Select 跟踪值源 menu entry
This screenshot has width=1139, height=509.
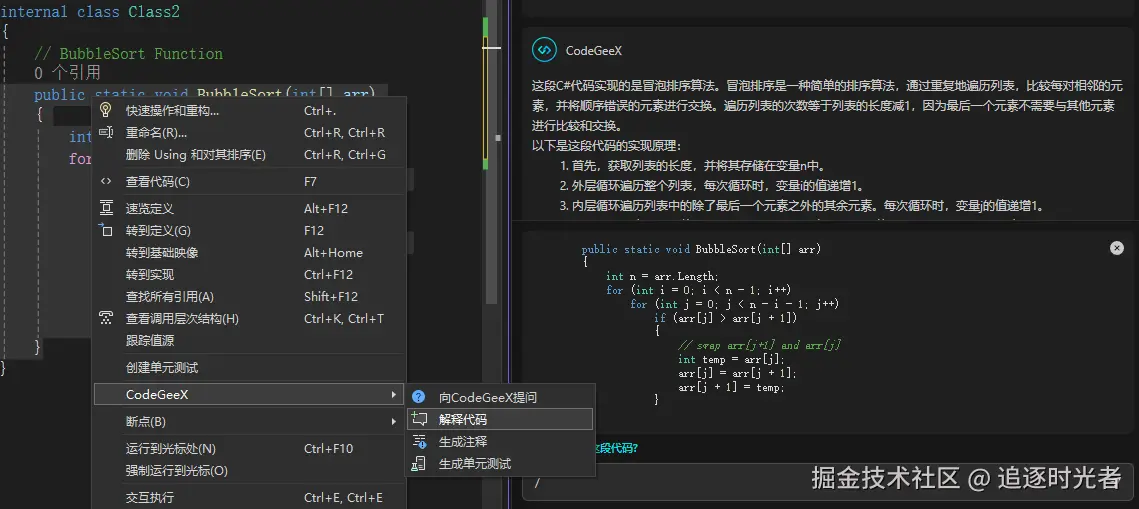click(x=248, y=340)
